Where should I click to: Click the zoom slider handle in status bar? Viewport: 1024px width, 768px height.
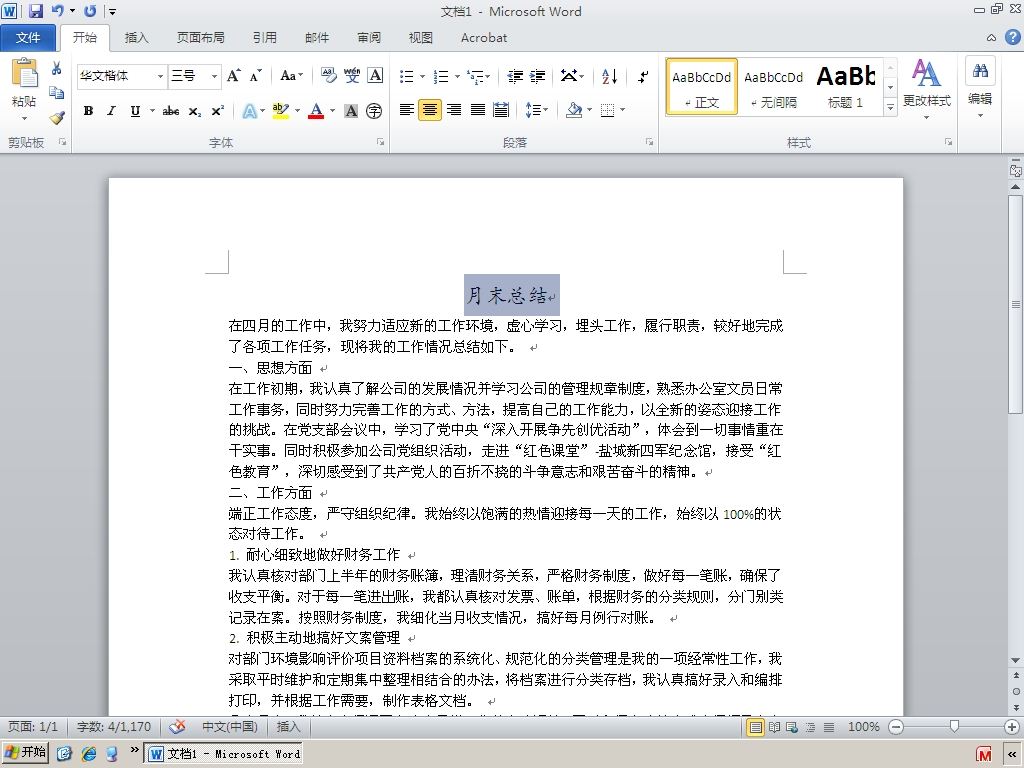pos(954,726)
